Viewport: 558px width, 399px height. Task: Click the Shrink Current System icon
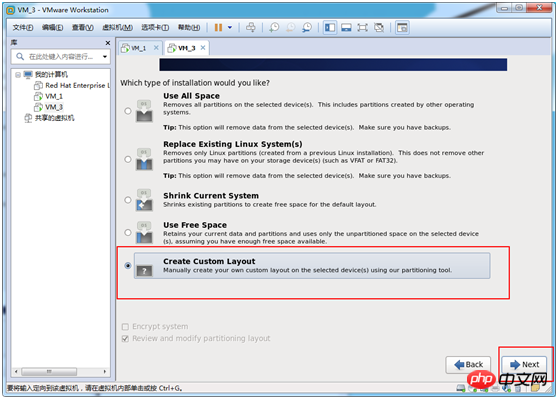pos(144,200)
